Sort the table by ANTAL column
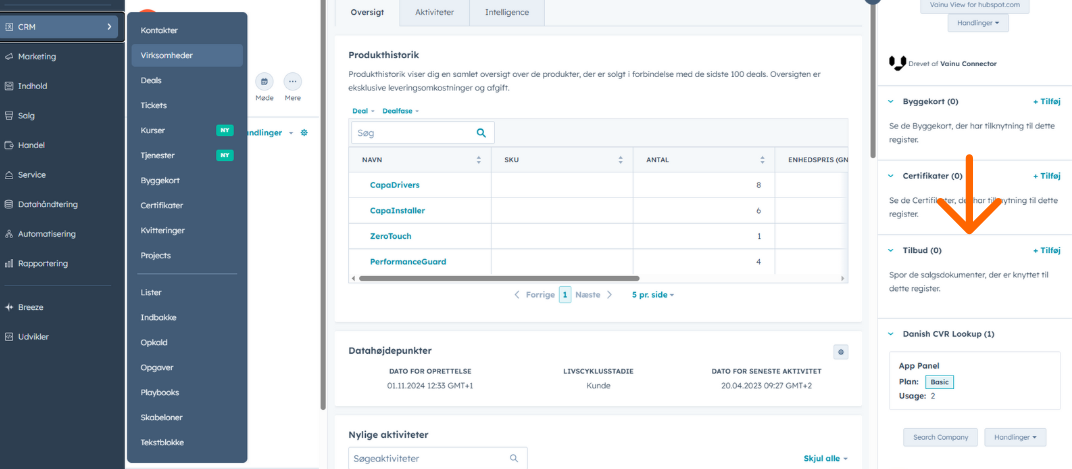Image resolution: width=1072 pixels, height=469 pixels. (x=762, y=160)
